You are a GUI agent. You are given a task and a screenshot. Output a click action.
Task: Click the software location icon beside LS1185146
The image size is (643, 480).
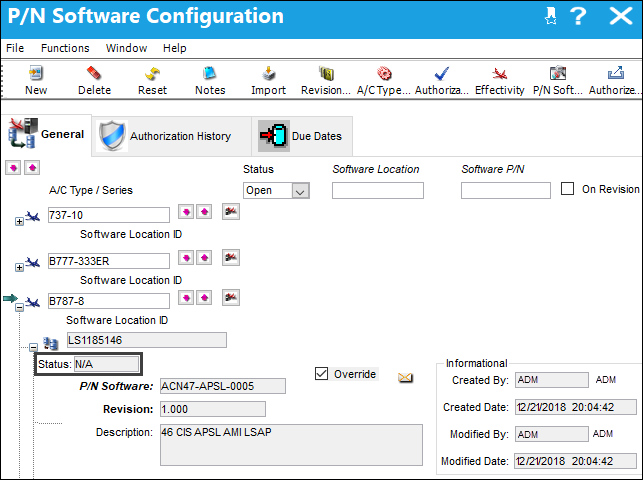click(50, 344)
